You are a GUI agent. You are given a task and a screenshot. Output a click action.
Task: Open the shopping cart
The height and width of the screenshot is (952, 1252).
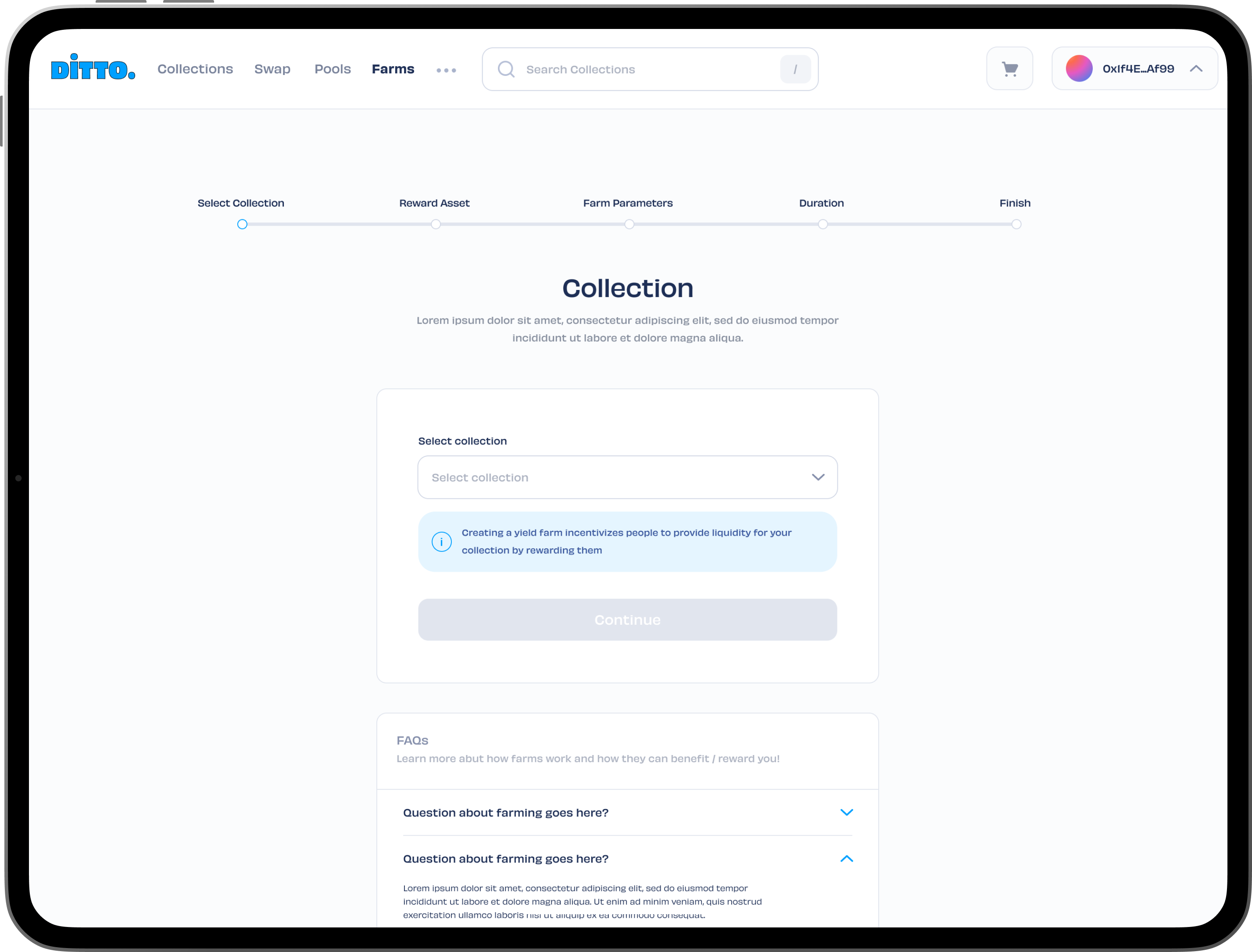(x=1009, y=68)
